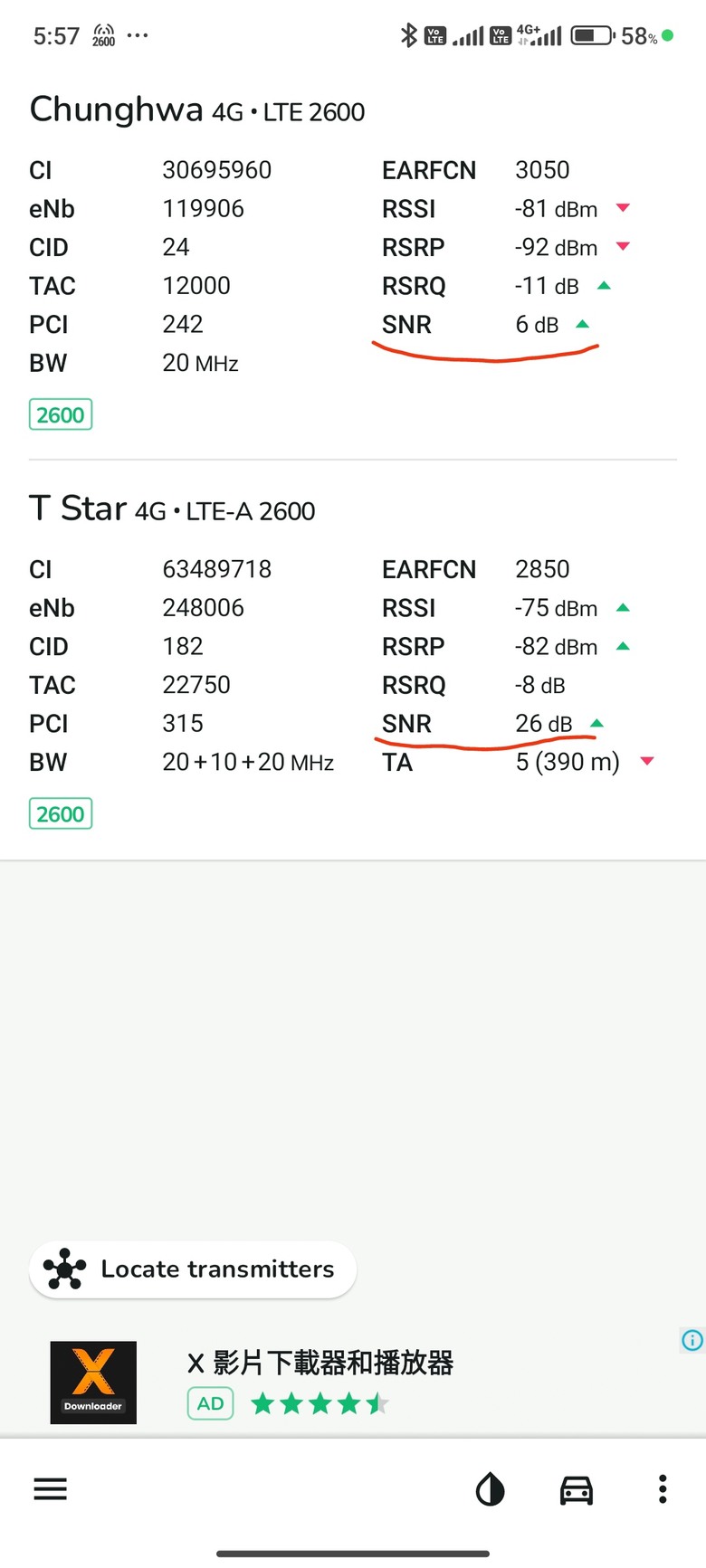This screenshot has width=706, height=1568.
Task: Tap the ad info icon
Action: (692, 1340)
